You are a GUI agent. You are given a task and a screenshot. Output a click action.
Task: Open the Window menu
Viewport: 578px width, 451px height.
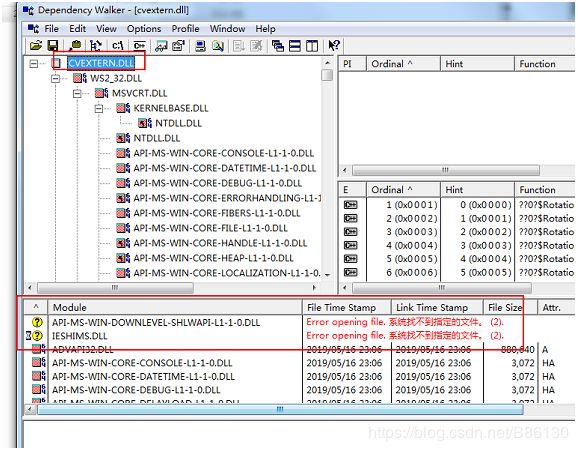pyautogui.click(x=227, y=29)
